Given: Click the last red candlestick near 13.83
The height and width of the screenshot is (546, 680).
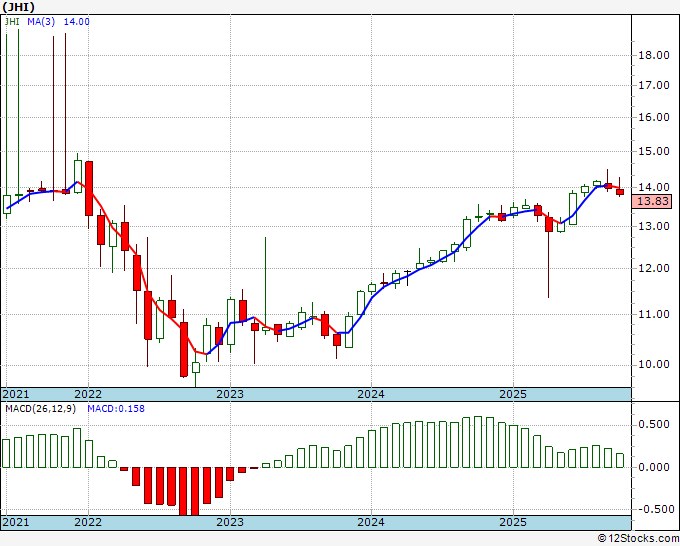Looking at the screenshot, I should pyautogui.click(x=620, y=192).
